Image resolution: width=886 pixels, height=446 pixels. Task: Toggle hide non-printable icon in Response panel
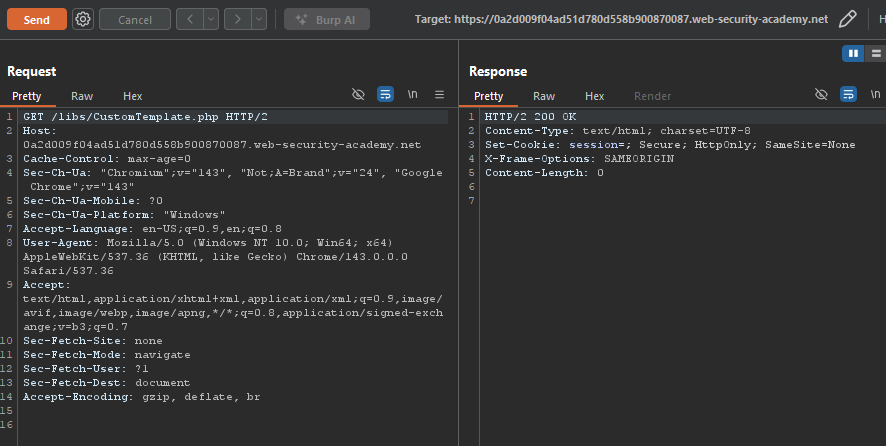coord(821,94)
